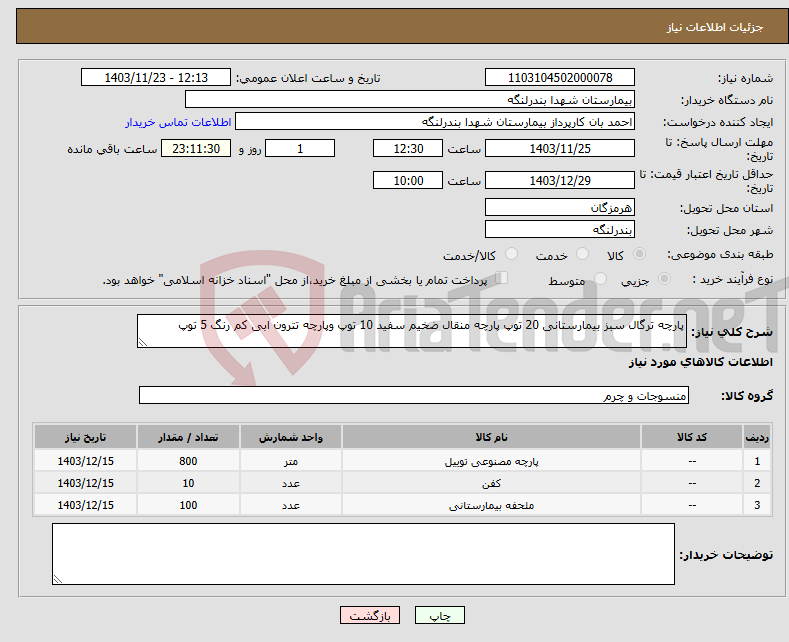Click quantity cell 800

[x=188, y=461]
